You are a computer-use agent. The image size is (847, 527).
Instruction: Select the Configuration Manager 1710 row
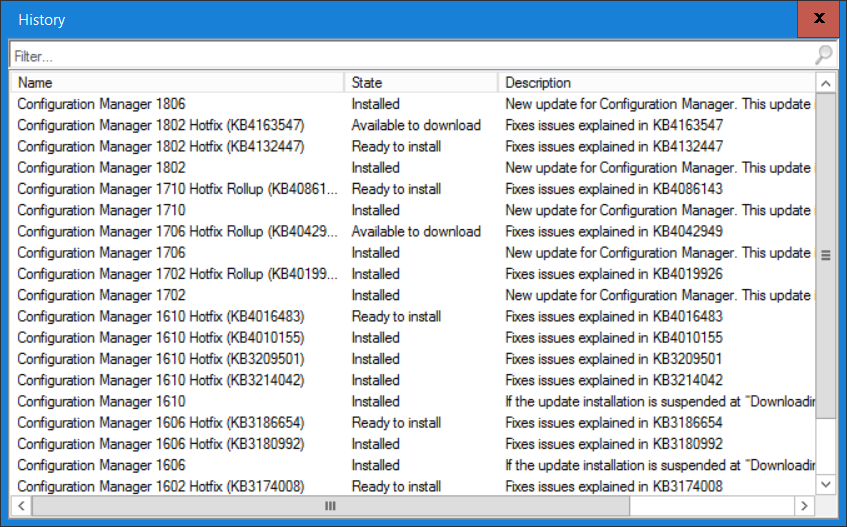pyautogui.click(x=413, y=210)
